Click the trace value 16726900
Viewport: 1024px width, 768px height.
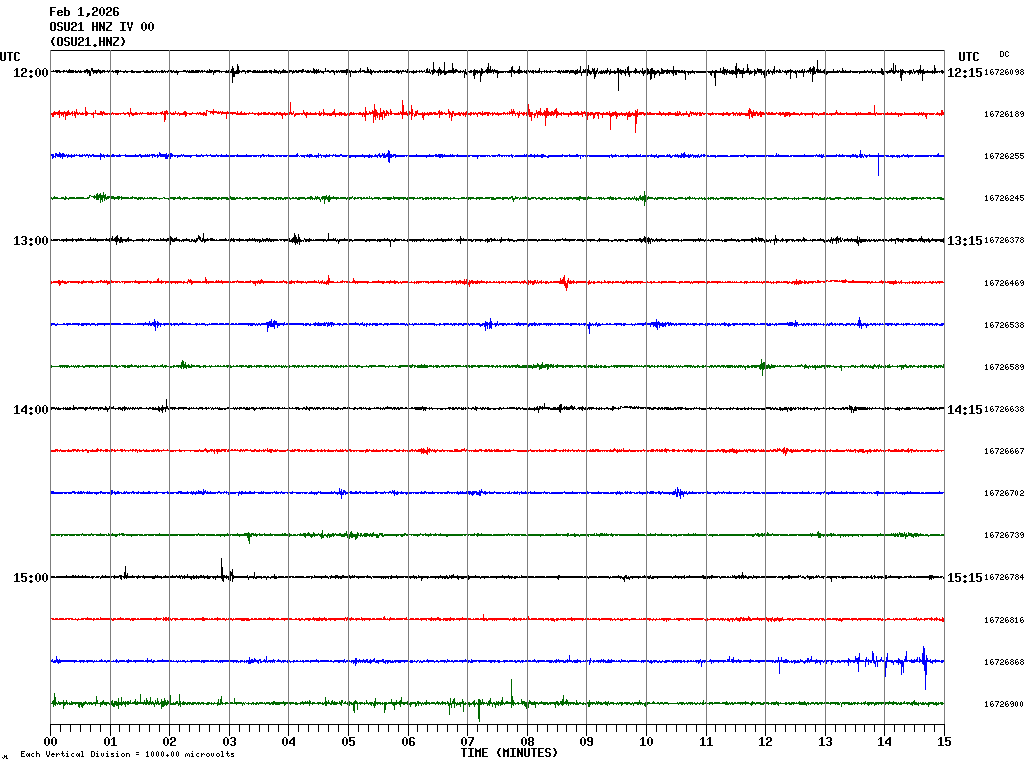tap(1004, 705)
